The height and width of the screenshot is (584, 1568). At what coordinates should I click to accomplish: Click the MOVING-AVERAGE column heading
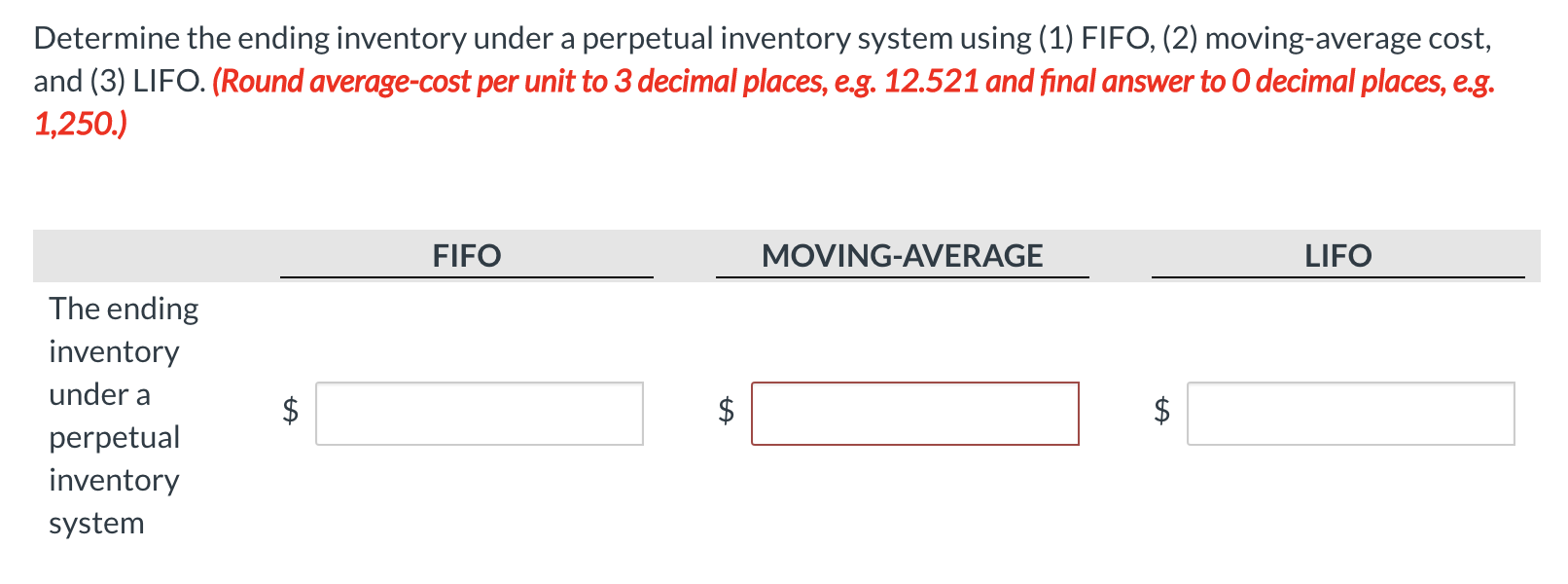(x=904, y=255)
